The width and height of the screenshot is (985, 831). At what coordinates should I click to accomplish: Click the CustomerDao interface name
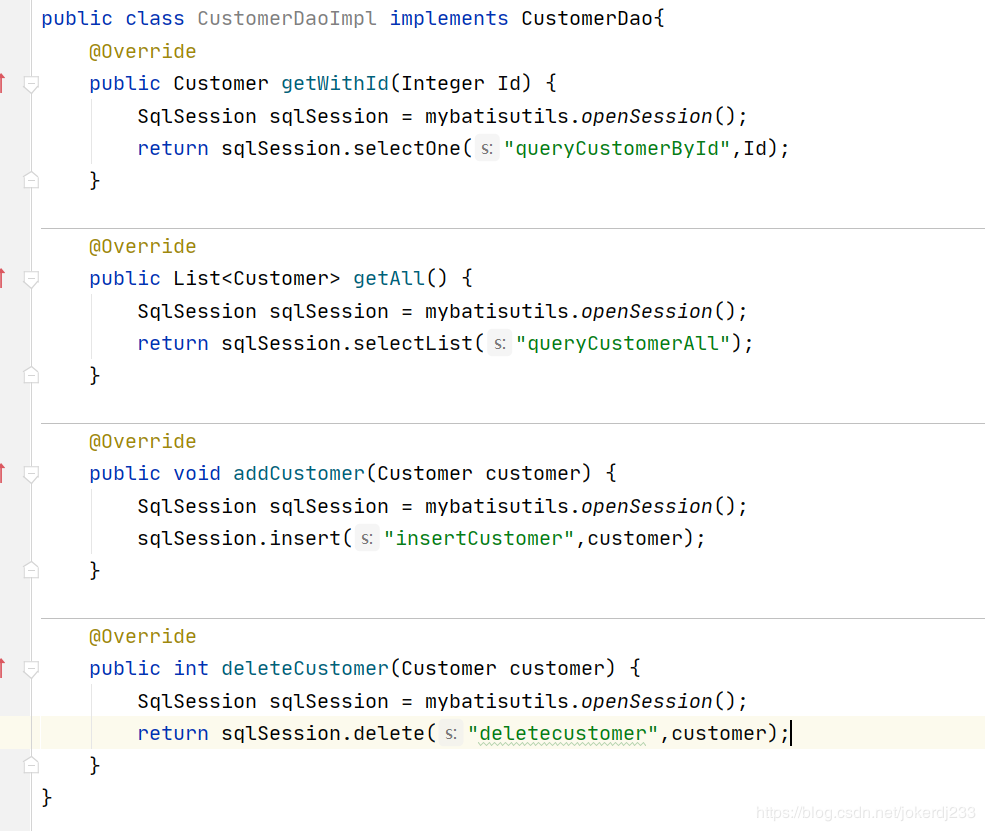tap(587, 19)
